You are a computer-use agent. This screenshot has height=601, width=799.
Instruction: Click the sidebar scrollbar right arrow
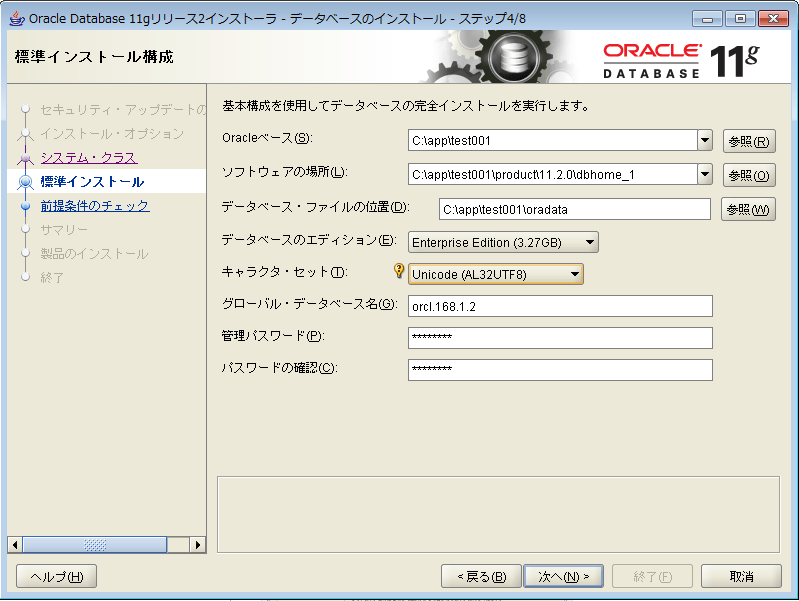click(x=198, y=545)
